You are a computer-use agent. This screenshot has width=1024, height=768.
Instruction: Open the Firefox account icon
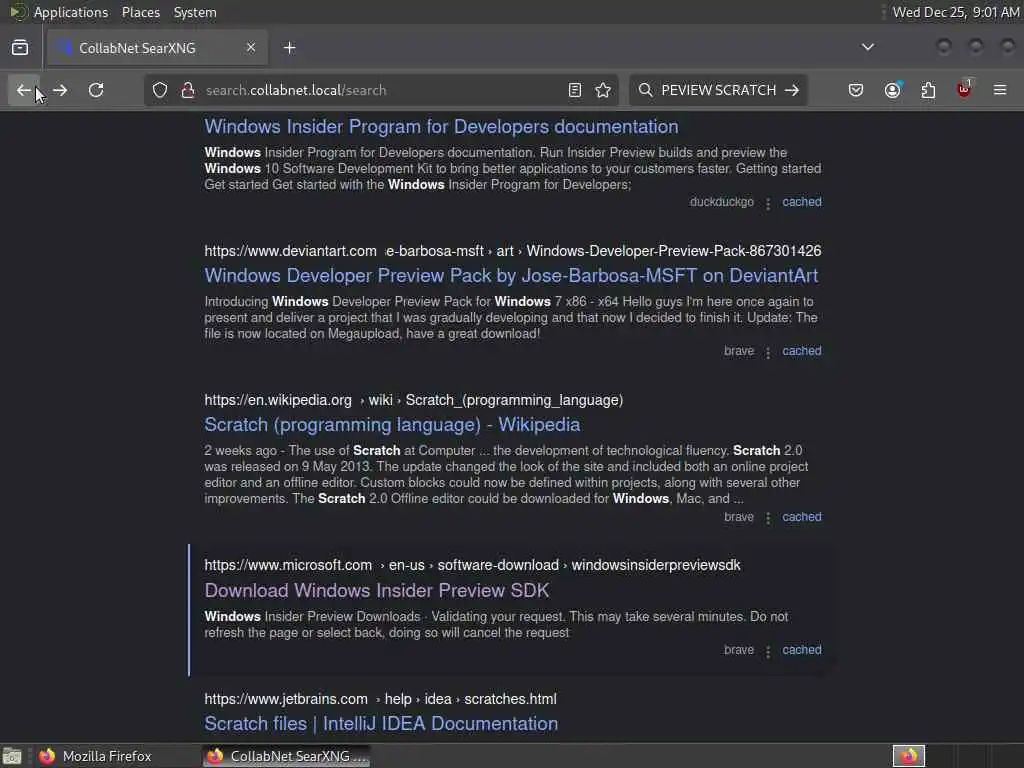pos(893,90)
